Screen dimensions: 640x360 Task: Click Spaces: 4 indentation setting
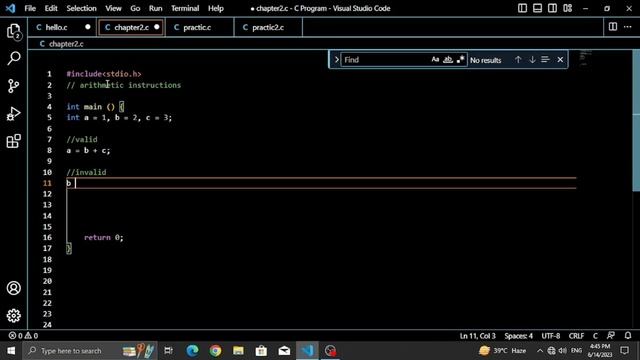[518, 336]
